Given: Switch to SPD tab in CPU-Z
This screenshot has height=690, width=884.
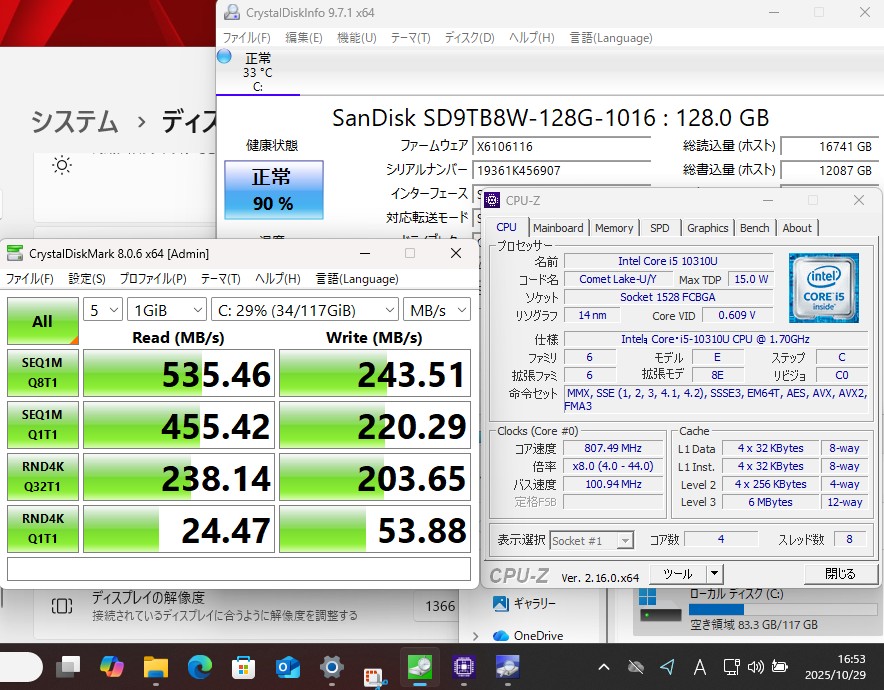Looking at the screenshot, I should [660, 228].
